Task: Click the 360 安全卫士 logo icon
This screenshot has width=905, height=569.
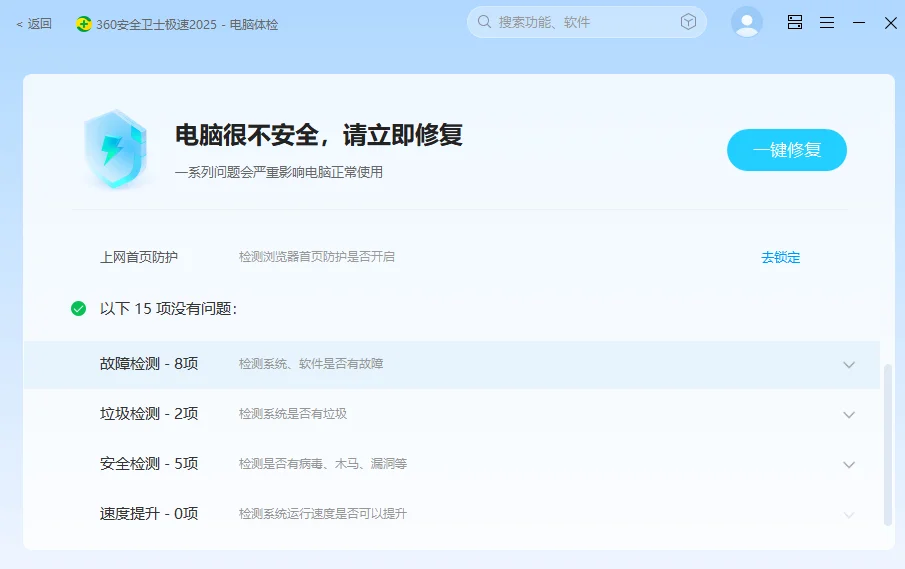Action: pyautogui.click(x=84, y=24)
